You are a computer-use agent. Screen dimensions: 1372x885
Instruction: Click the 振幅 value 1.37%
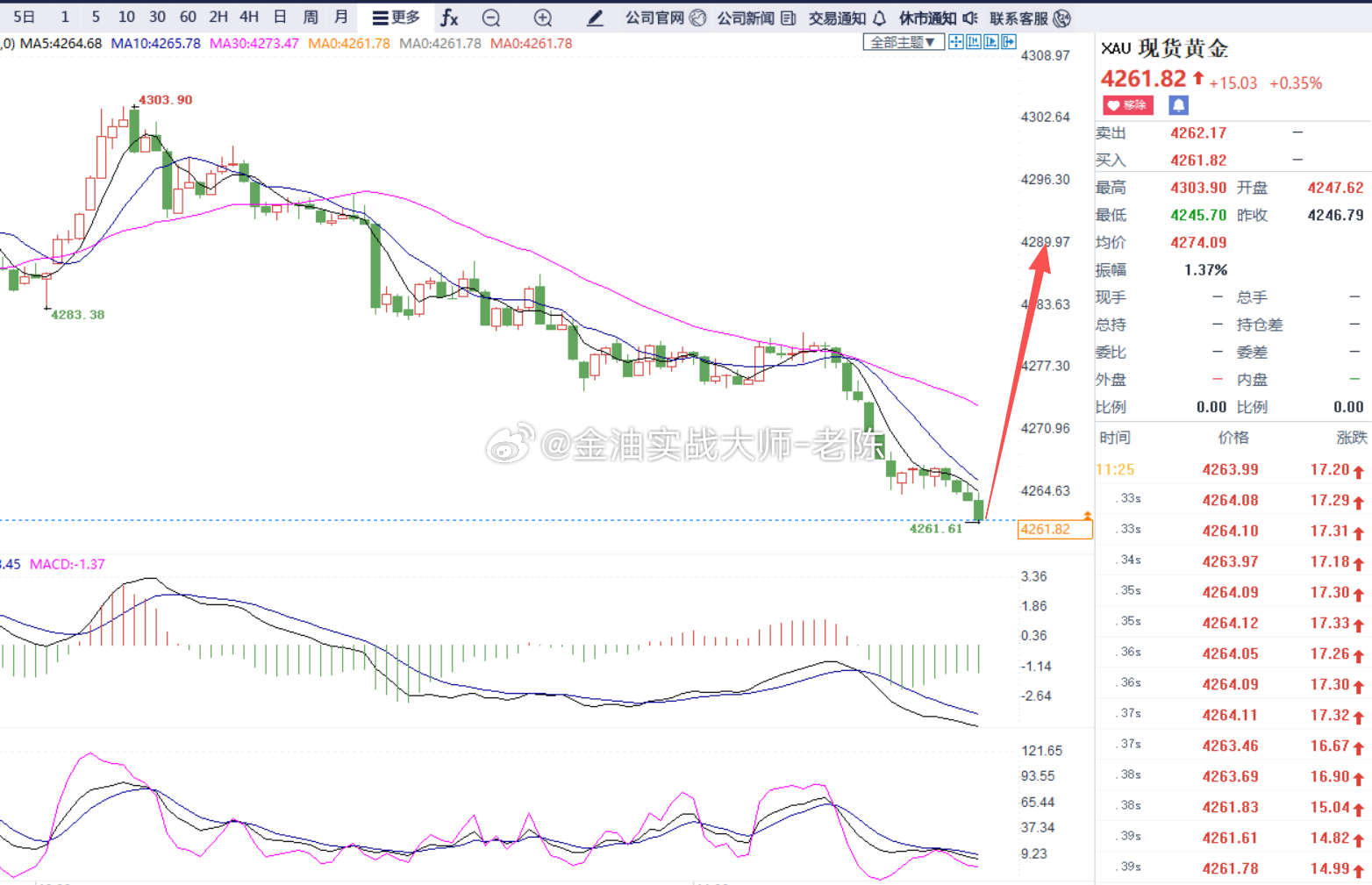(x=1205, y=270)
